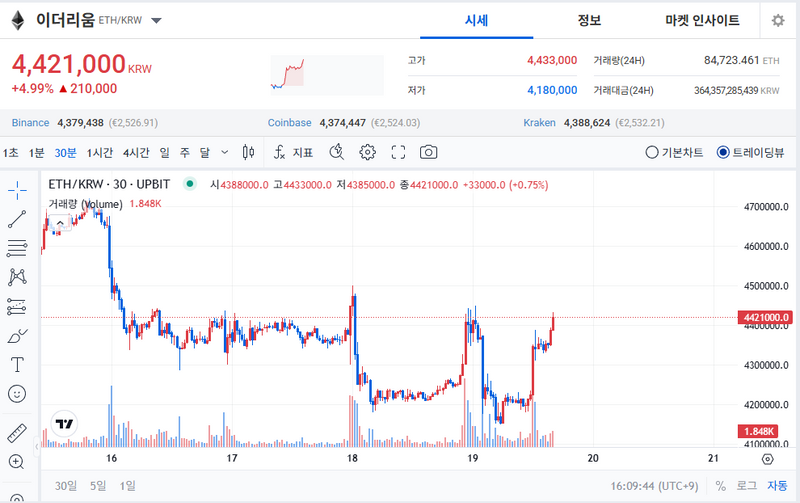The height and width of the screenshot is (503, 800).
Task: Select the text annotation tool
Action: 17,365
